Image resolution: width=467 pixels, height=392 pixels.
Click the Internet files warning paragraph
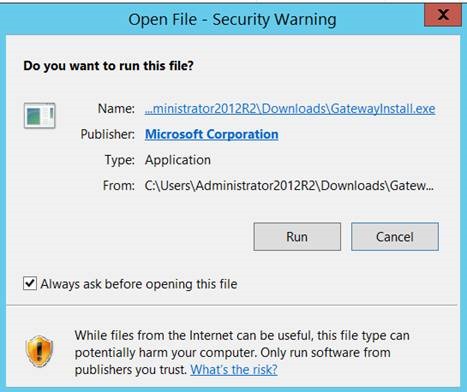[x=242, y=352]
